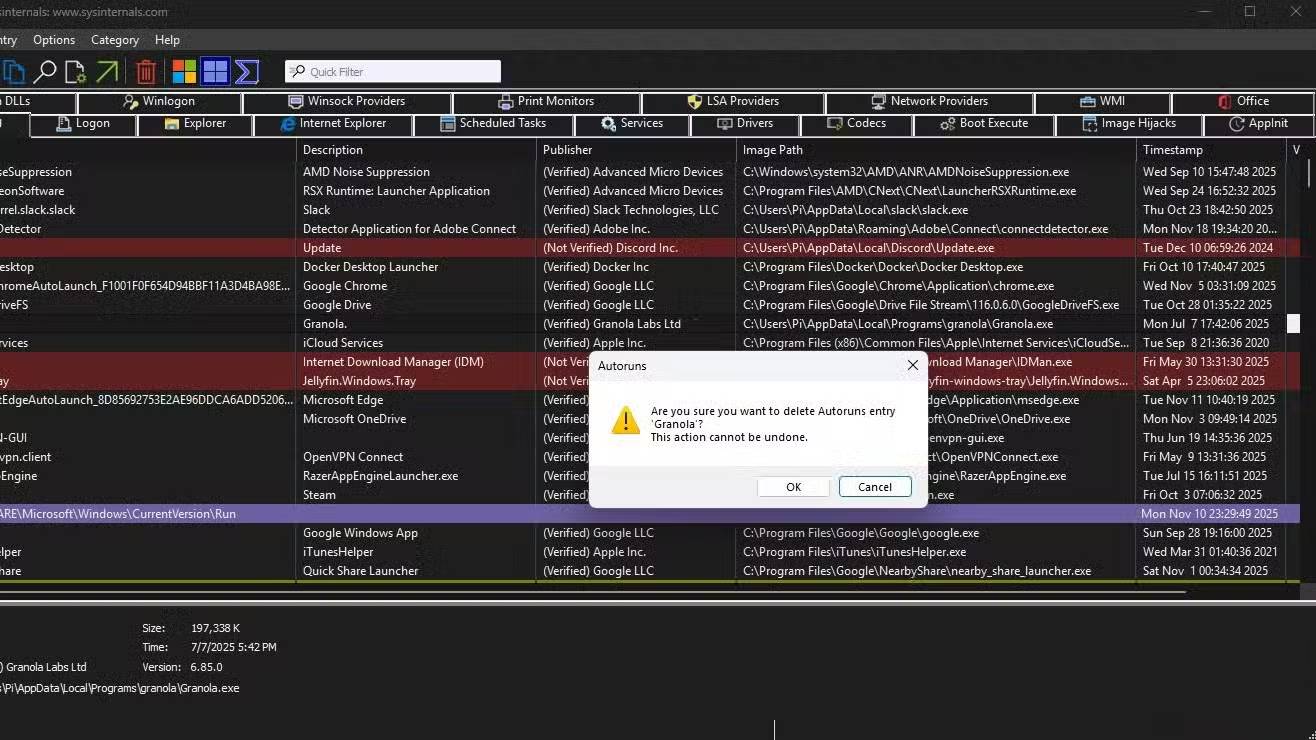This screenshot has height=740, width=1316.
Task: Click the OpenVPN Connect description cell
Action: pos(353,457)
